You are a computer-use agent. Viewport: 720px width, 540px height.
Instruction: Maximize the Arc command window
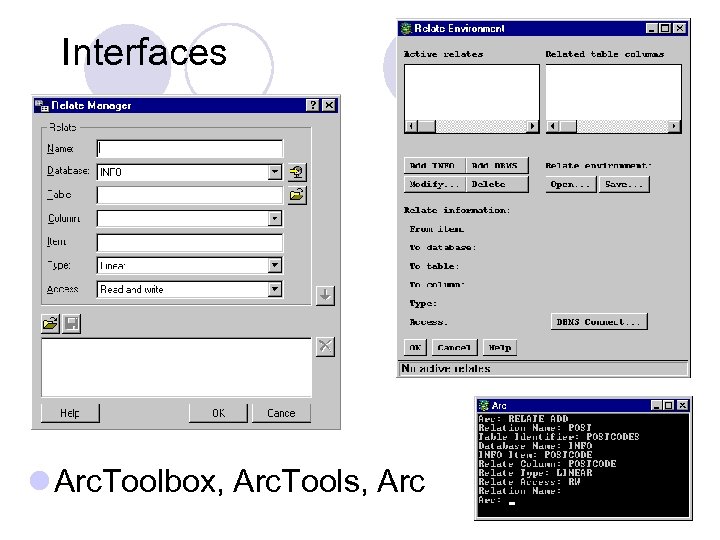669,405
